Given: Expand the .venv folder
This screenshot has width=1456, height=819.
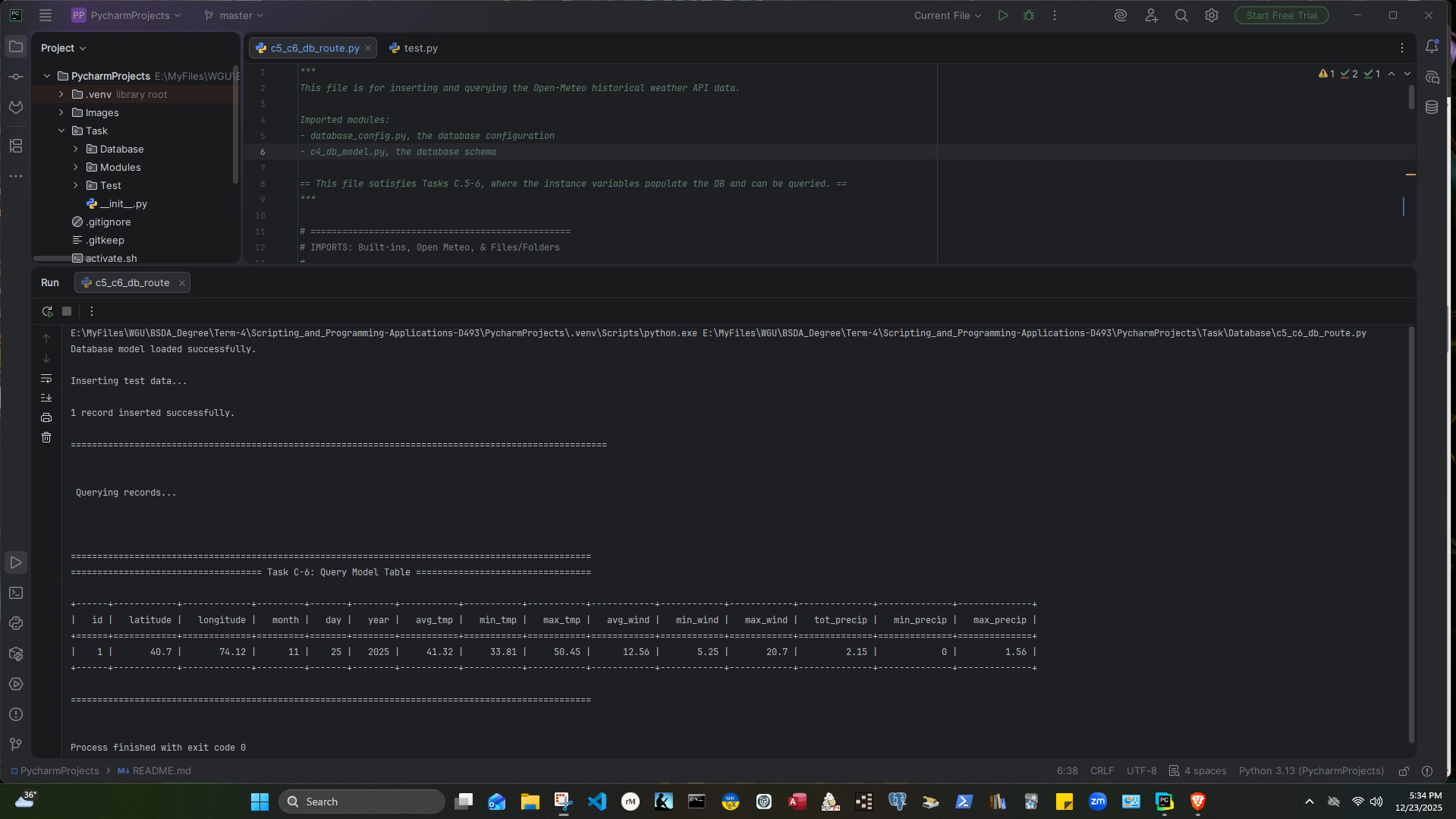Looking at the screenshot, I should (61, 94).
